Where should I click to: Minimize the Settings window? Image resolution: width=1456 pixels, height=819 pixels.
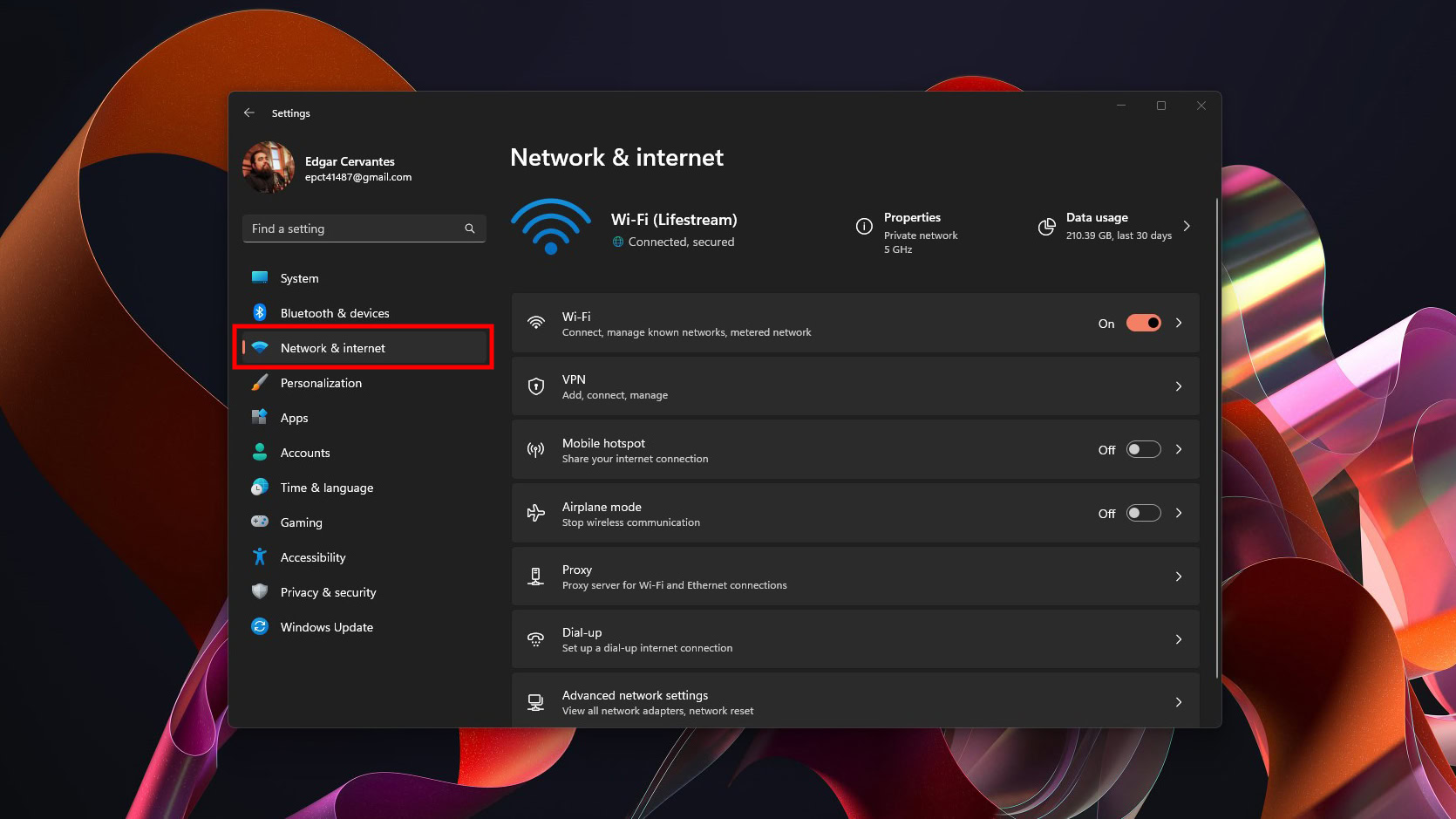click(x=1121, y=106)
